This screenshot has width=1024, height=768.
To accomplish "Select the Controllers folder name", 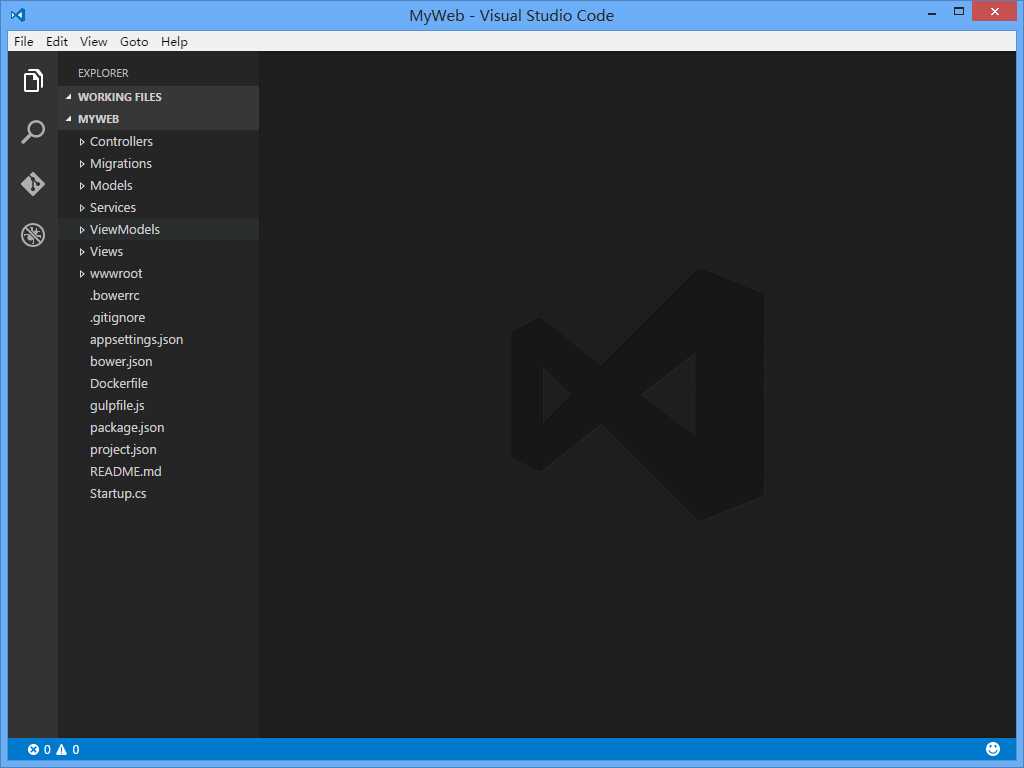I will pyautogui.click(x=121, y=141).
